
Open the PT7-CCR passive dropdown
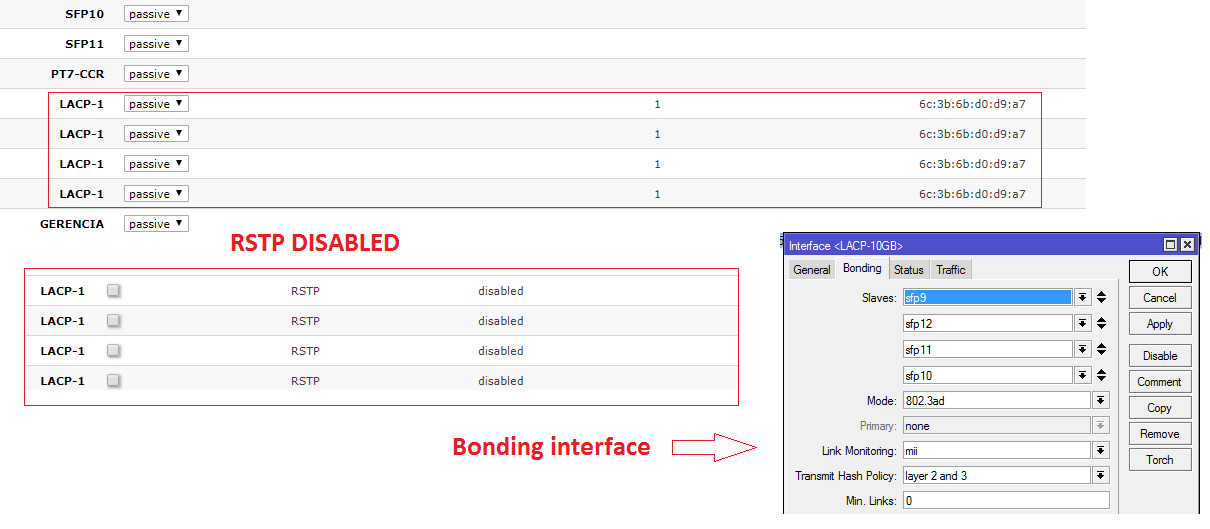click(156, 74)
